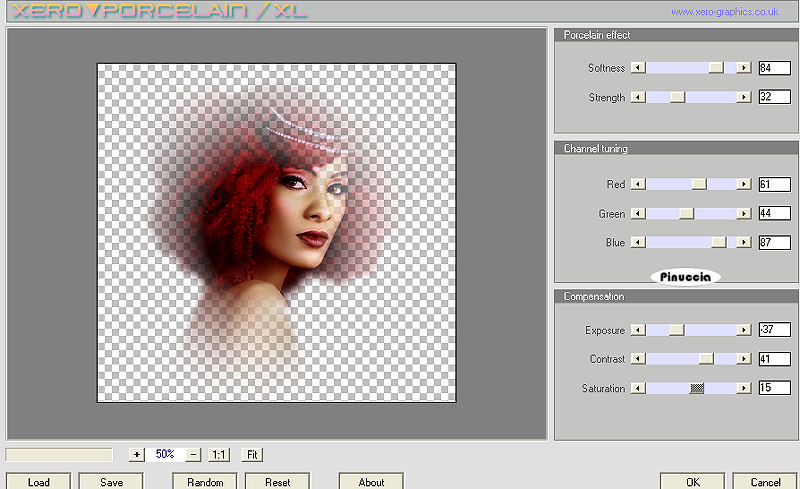Viewport: 800px width, 489px height.
Task: Cancel the Porcelain filter dialog
Action: pyautogui.click(x=765, y=481)
